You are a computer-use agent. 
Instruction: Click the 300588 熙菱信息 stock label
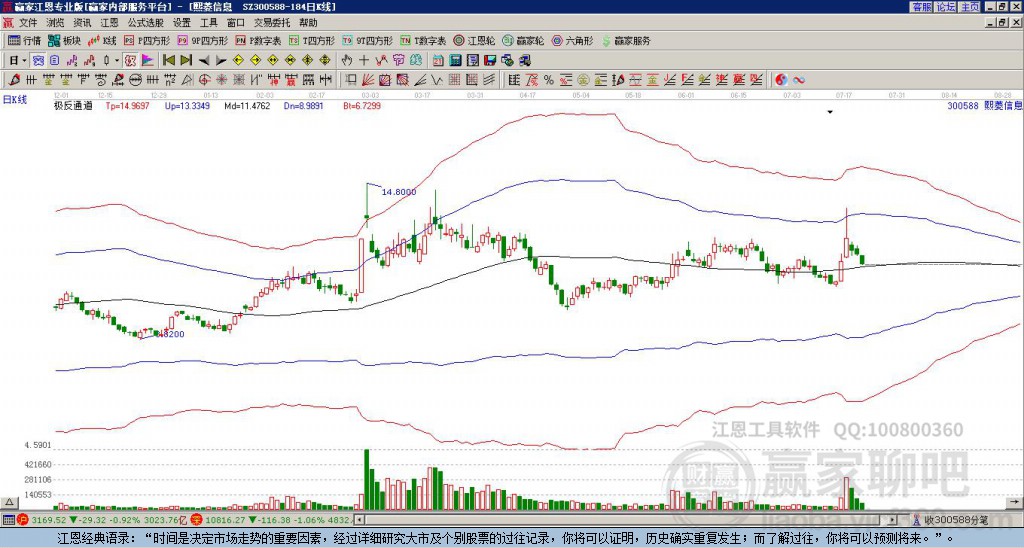(984, 105)
